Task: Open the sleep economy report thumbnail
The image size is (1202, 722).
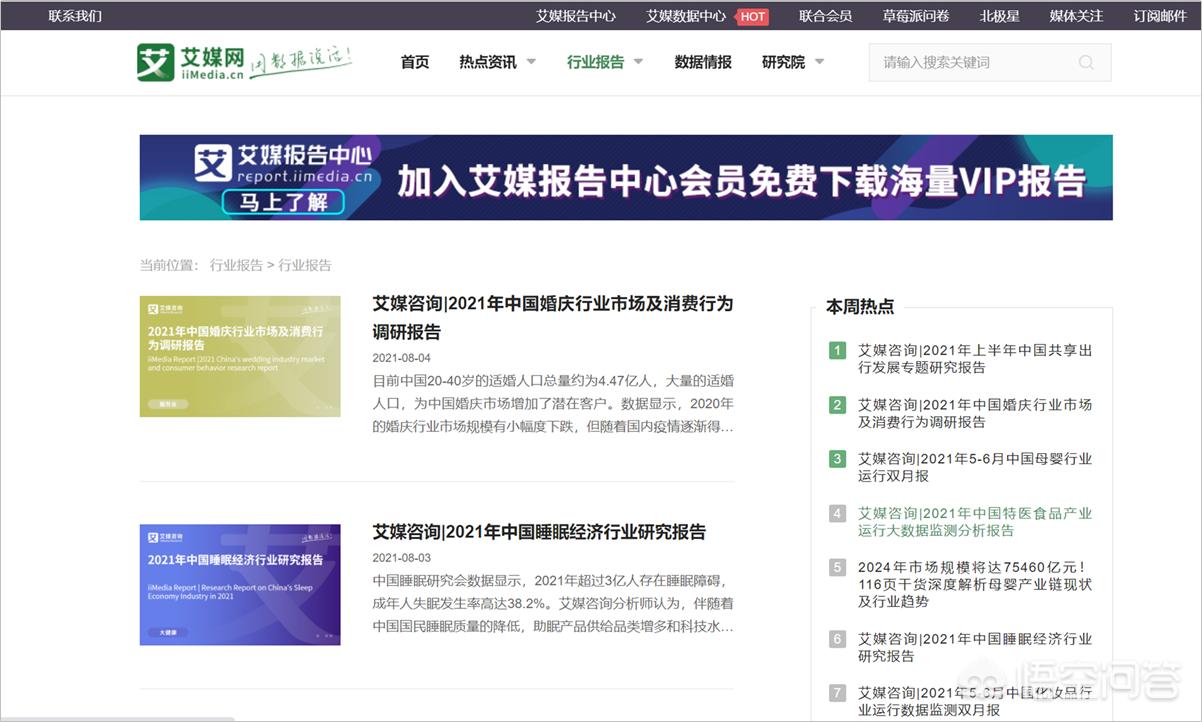Action: [240, 584]
